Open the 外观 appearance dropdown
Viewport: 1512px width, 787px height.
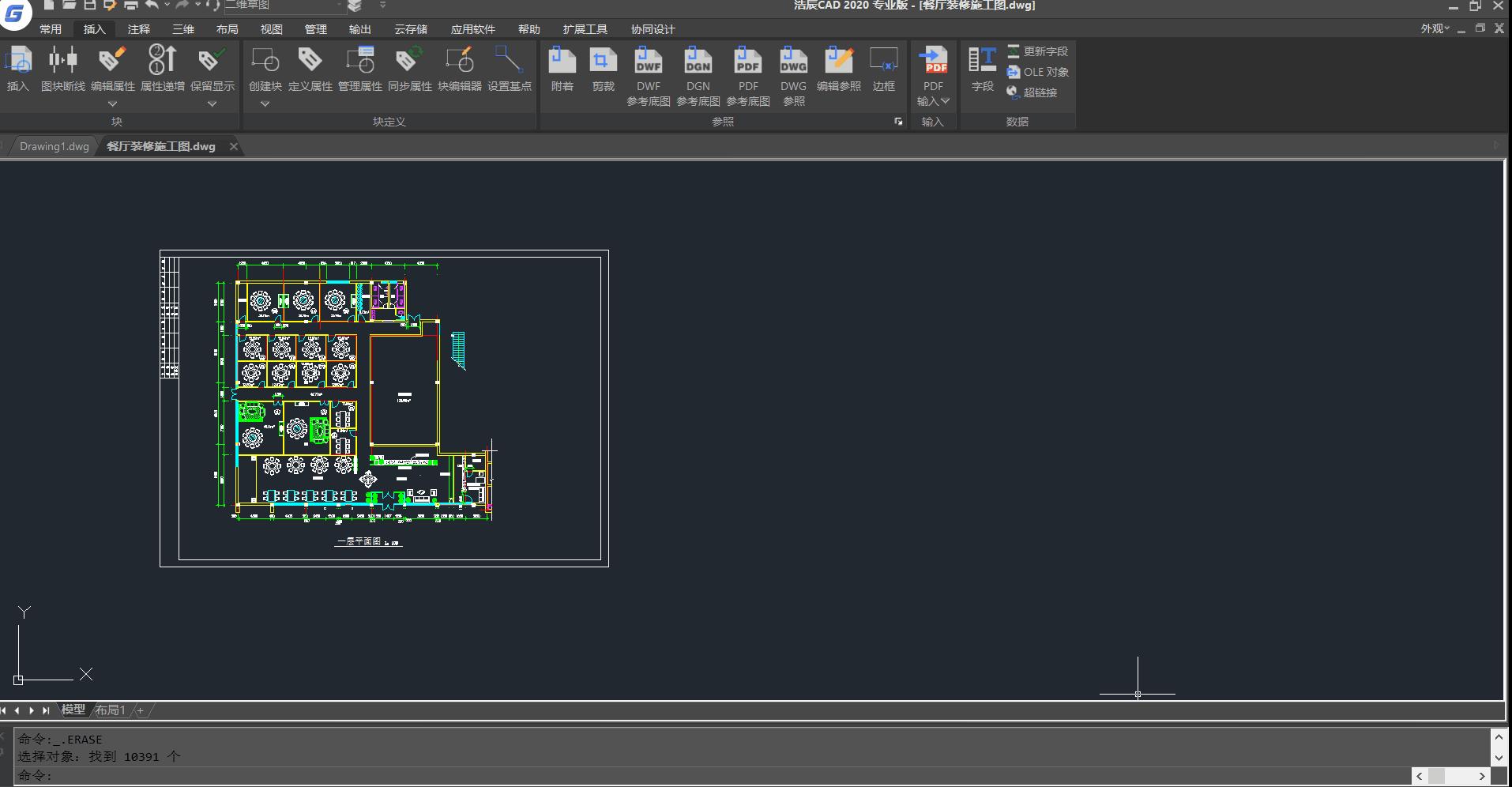pyautogui.click(x=1435, y=28)
